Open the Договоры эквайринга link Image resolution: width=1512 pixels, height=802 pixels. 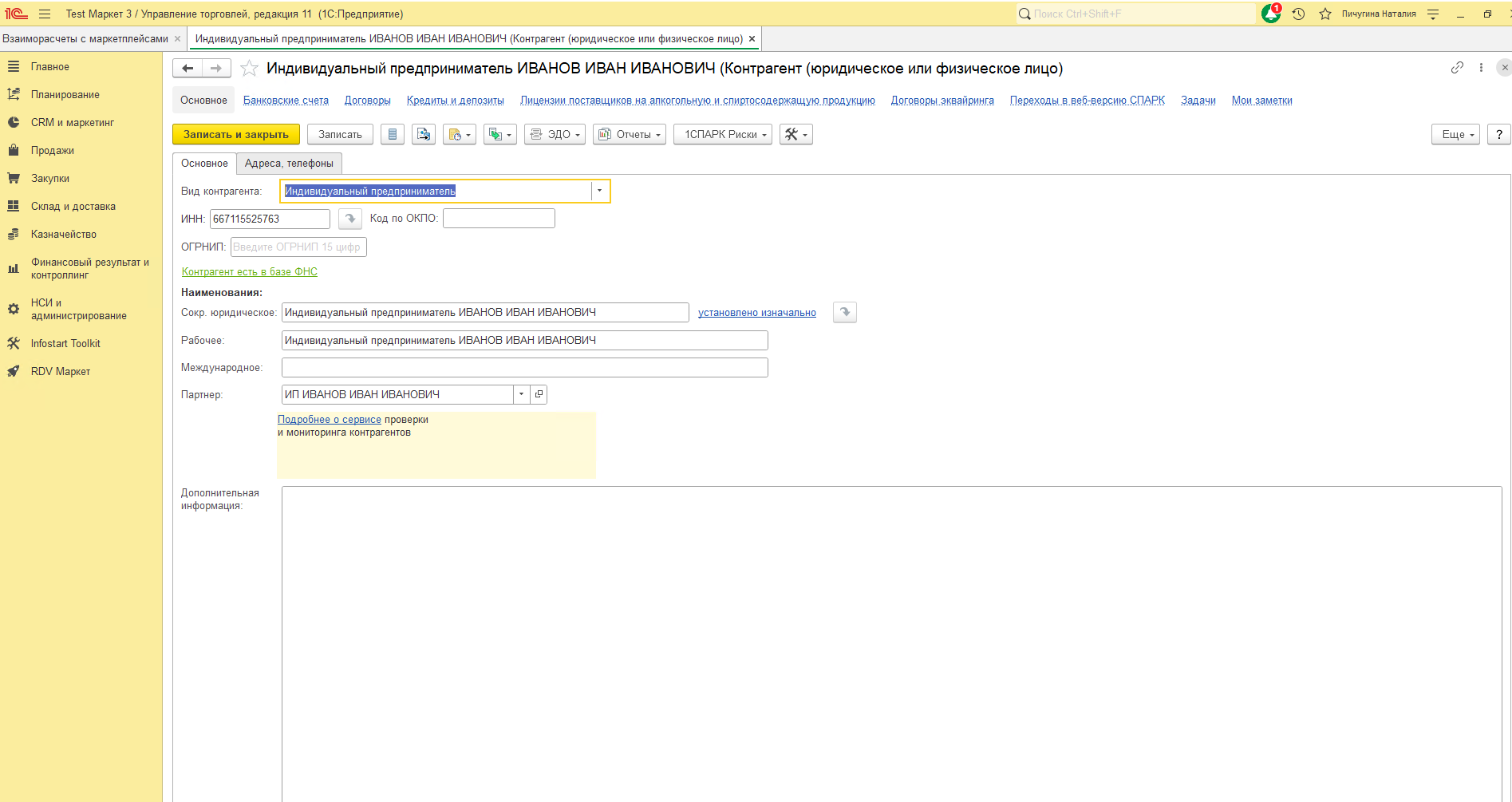click(942, 100)
